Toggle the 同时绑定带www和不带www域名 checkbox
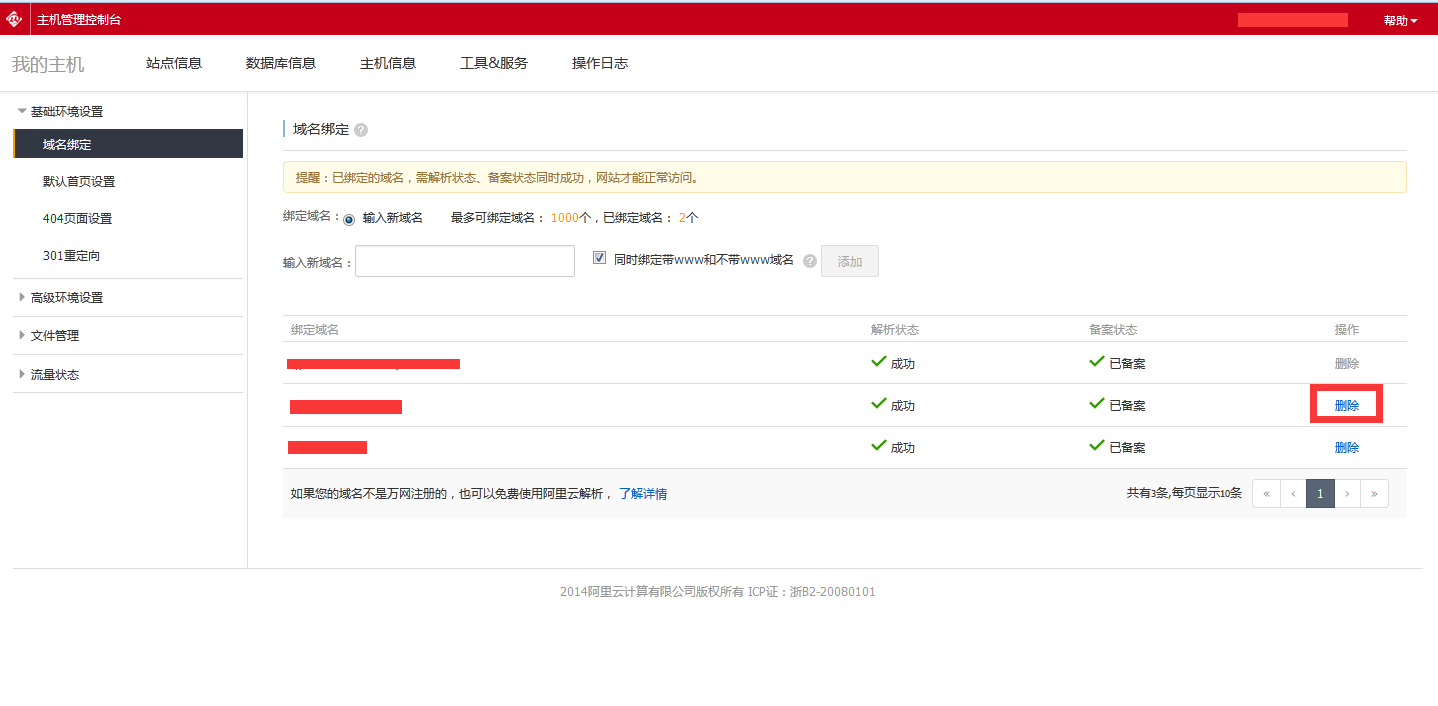 tap(600, 258)
